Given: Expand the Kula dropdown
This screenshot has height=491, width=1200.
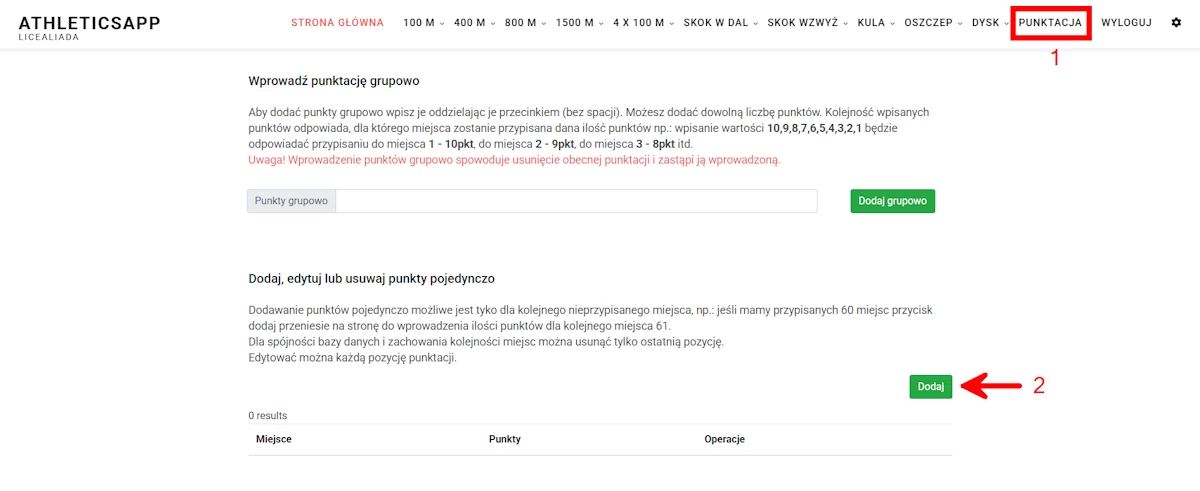Looking at the screenshot, I should (875, 23).
